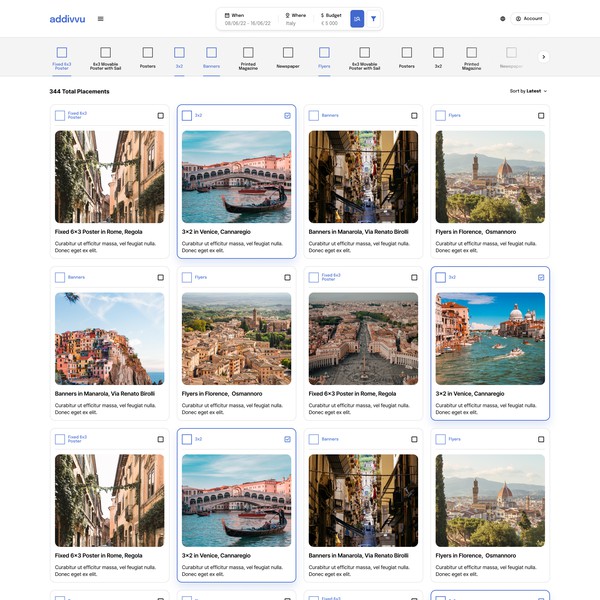
Task: Open the Where location selector
Action: [x=297, y=19]
